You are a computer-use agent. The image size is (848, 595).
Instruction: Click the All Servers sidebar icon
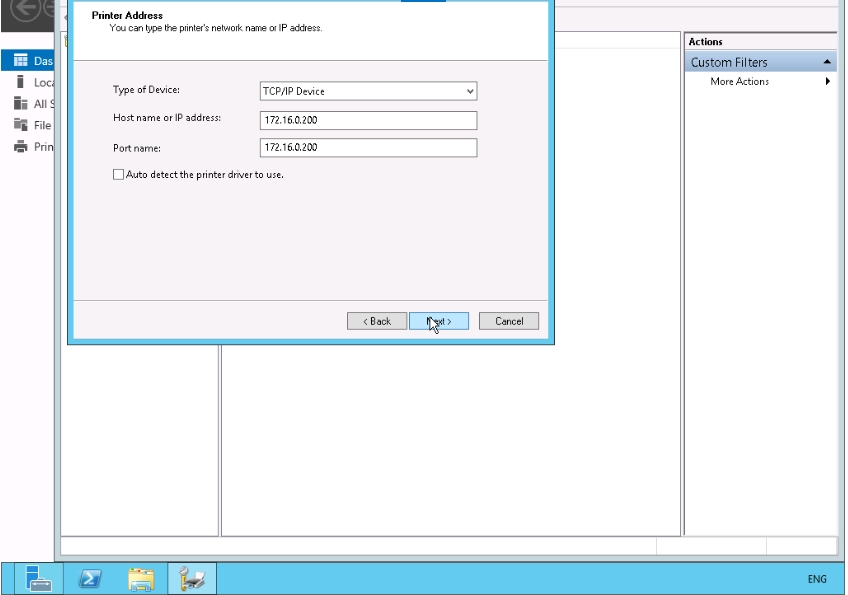(x=20, y=103)
